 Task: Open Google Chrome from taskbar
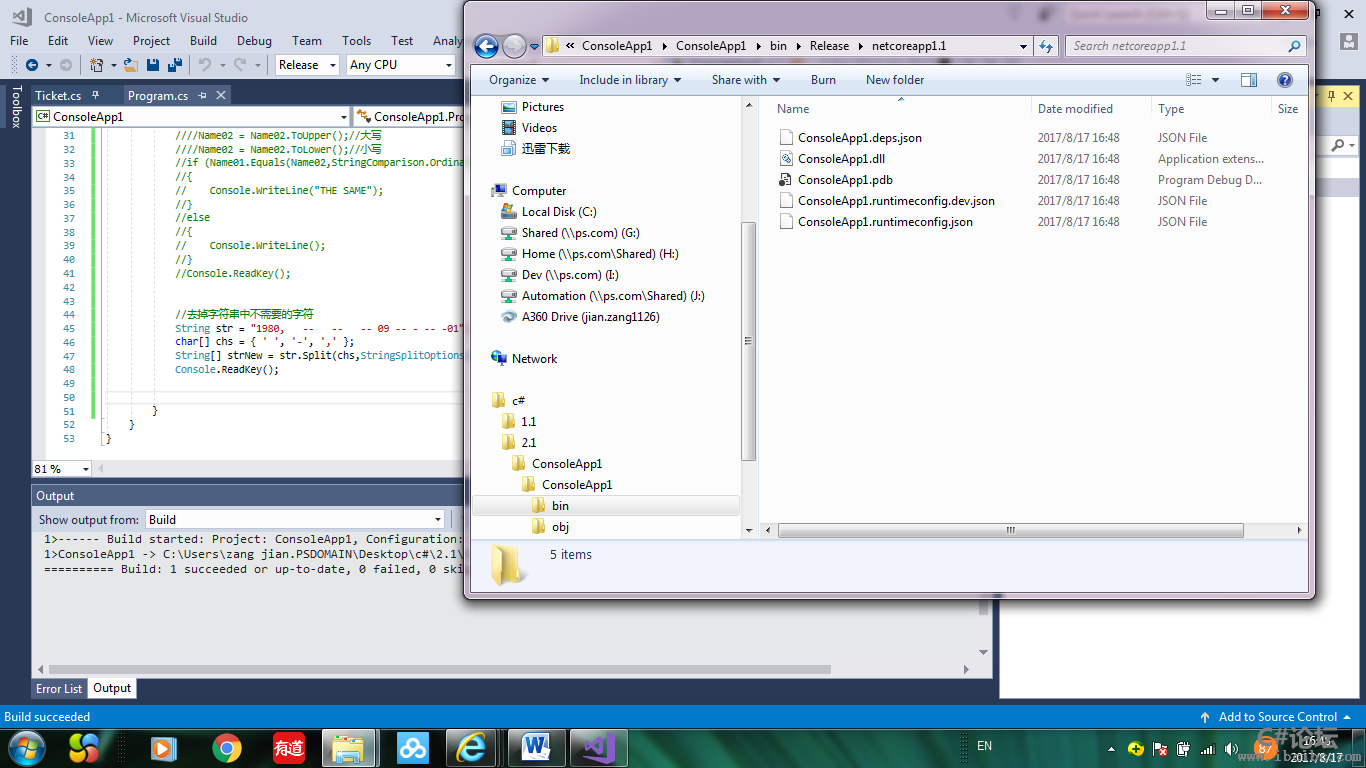pos(227,747)
